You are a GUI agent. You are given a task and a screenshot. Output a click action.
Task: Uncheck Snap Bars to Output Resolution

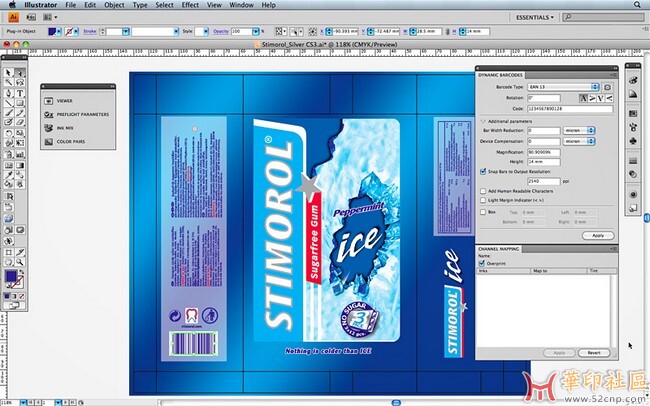click(483, 171)
